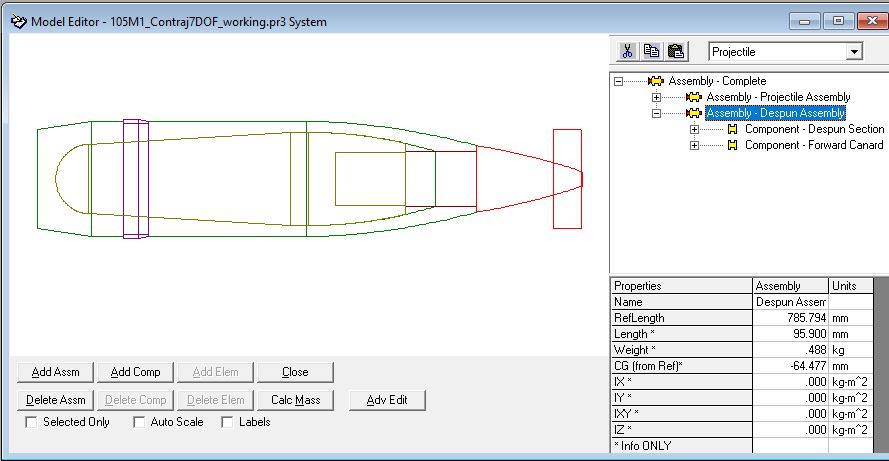The height and width of the screenshot is (461, 889).
Task: Expand the Forward Canard component node
Action: click(694, 145)
